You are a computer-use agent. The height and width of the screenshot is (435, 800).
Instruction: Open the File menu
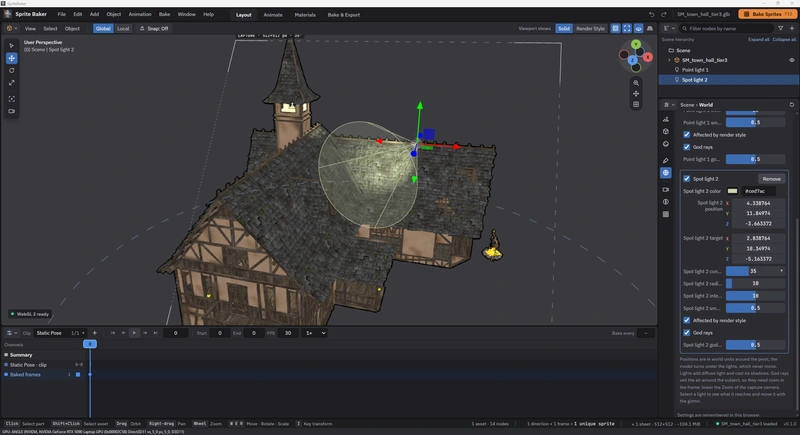(61, 14)
